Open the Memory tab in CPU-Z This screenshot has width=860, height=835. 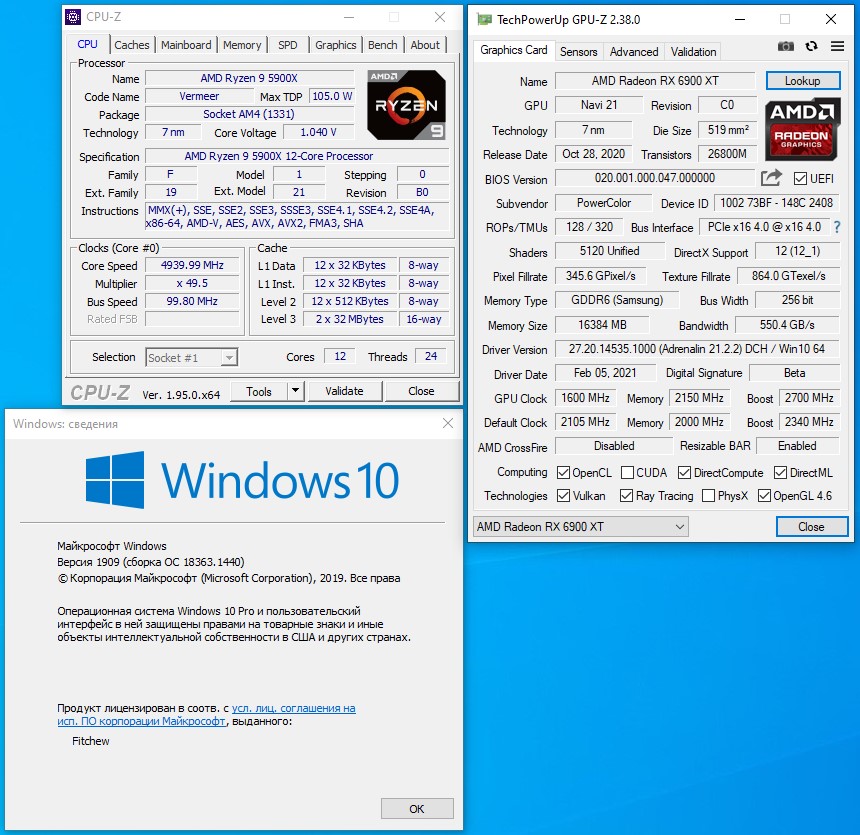point(242,45)
